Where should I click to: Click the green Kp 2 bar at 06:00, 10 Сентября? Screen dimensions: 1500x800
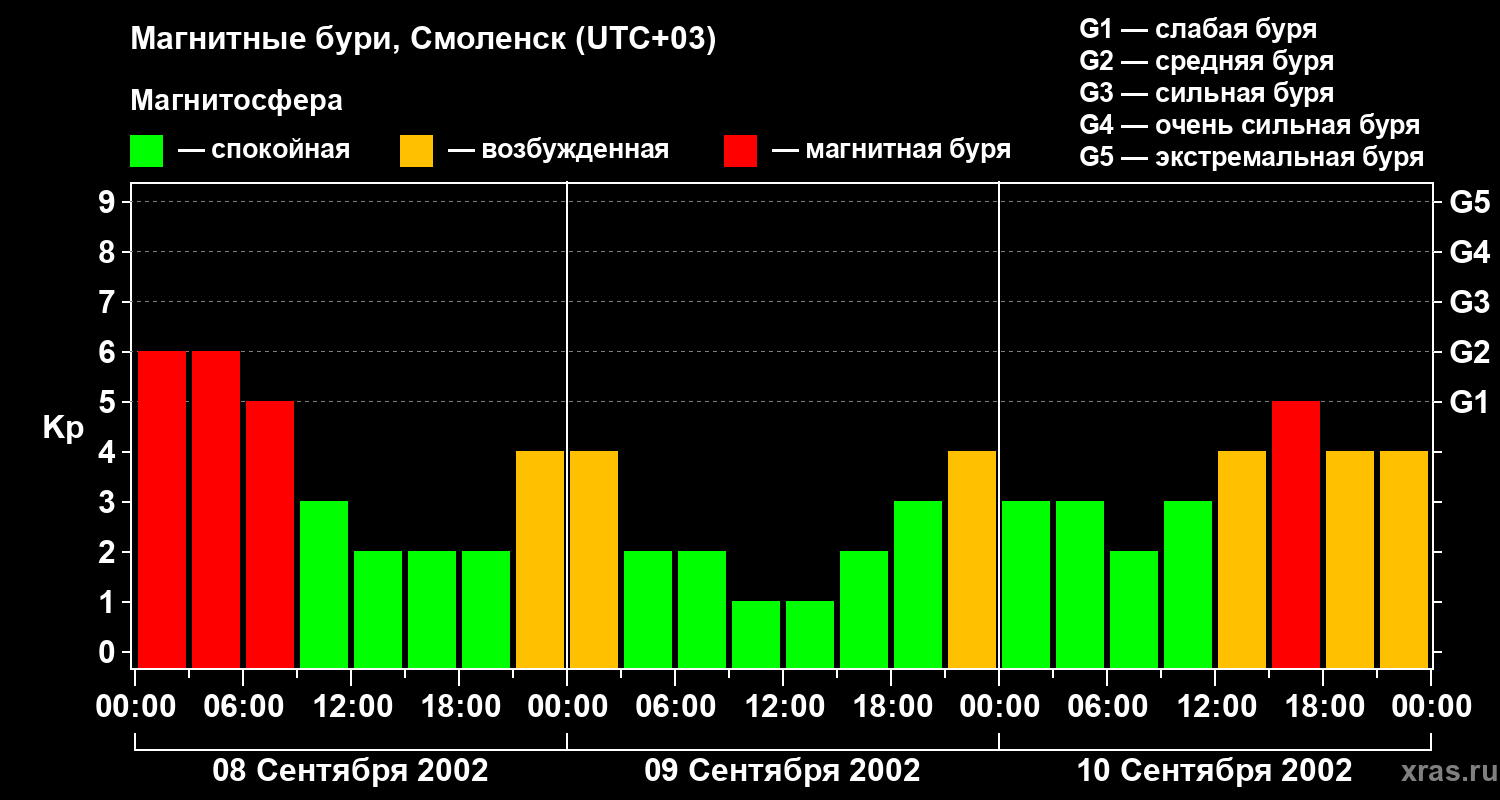(1134, 609)
